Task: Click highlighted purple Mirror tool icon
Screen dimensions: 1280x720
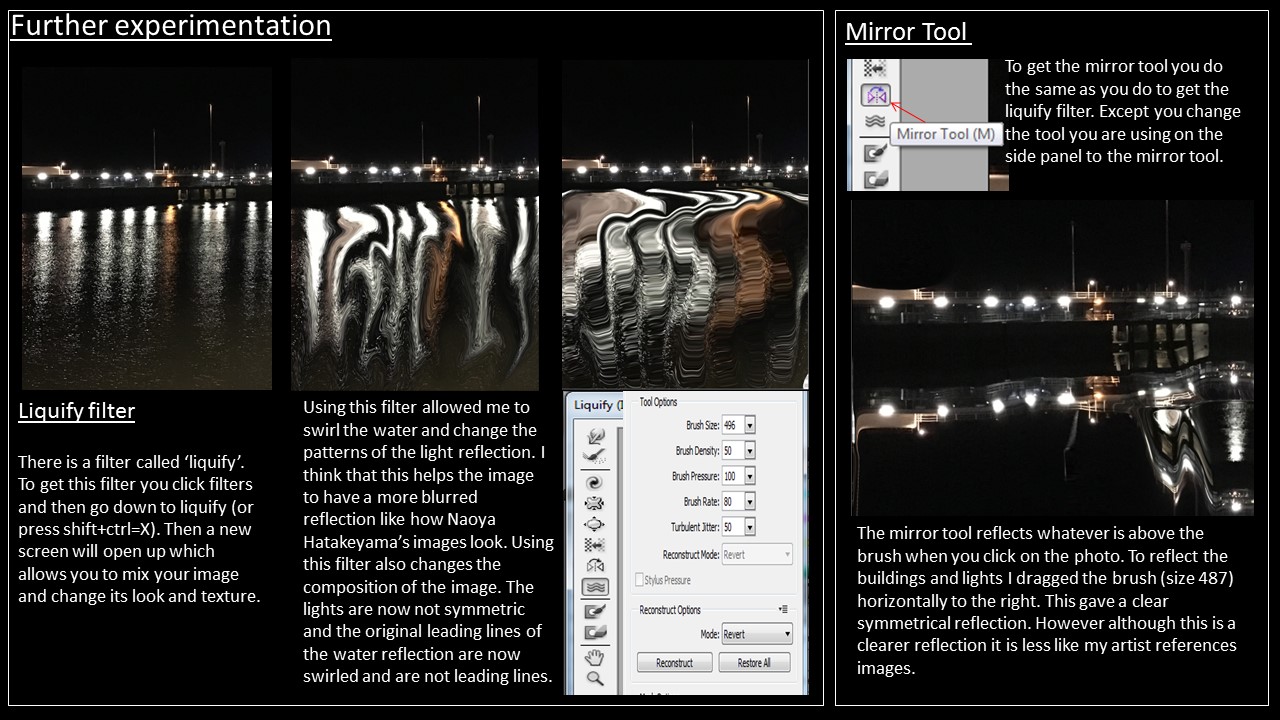Action: tap(876, 95)
